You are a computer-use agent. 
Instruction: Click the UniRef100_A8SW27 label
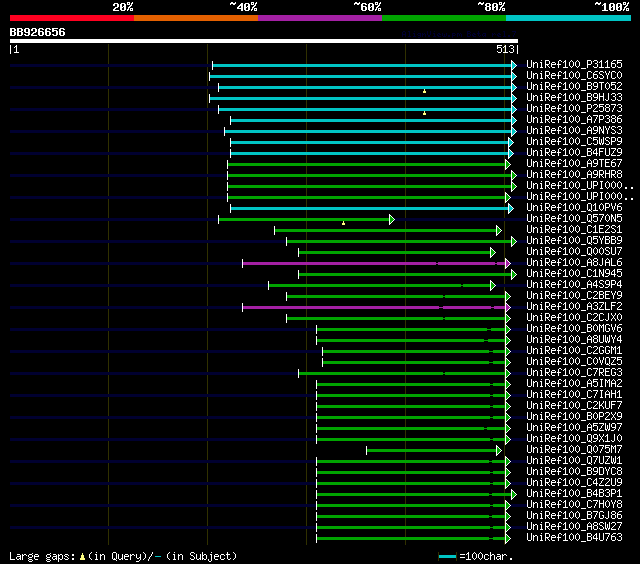(x=574, y=527)
